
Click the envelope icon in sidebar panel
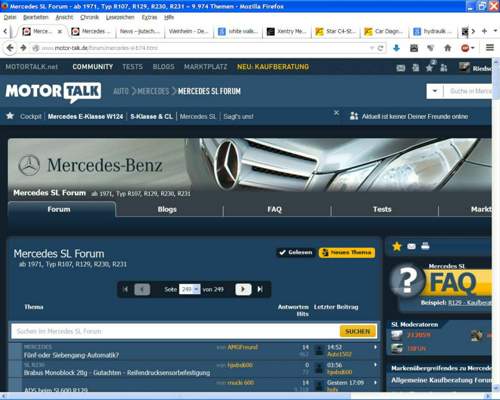[x=411, y=246]
